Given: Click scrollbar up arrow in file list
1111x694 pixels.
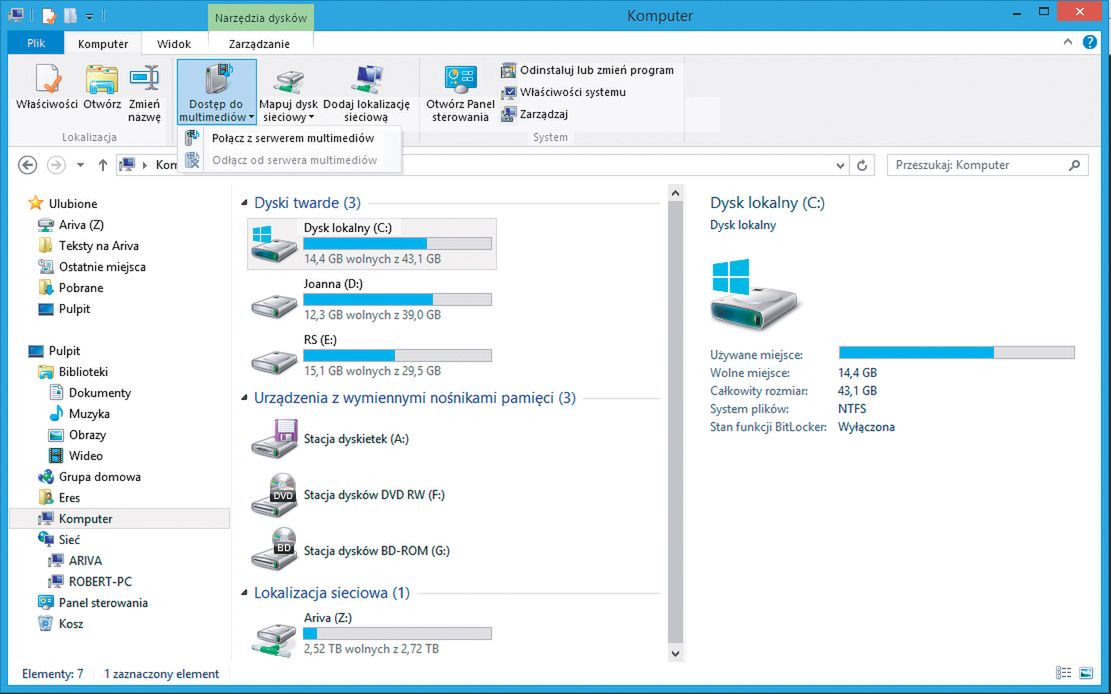Looking at the screenshot, I should (x=675, y=194).
